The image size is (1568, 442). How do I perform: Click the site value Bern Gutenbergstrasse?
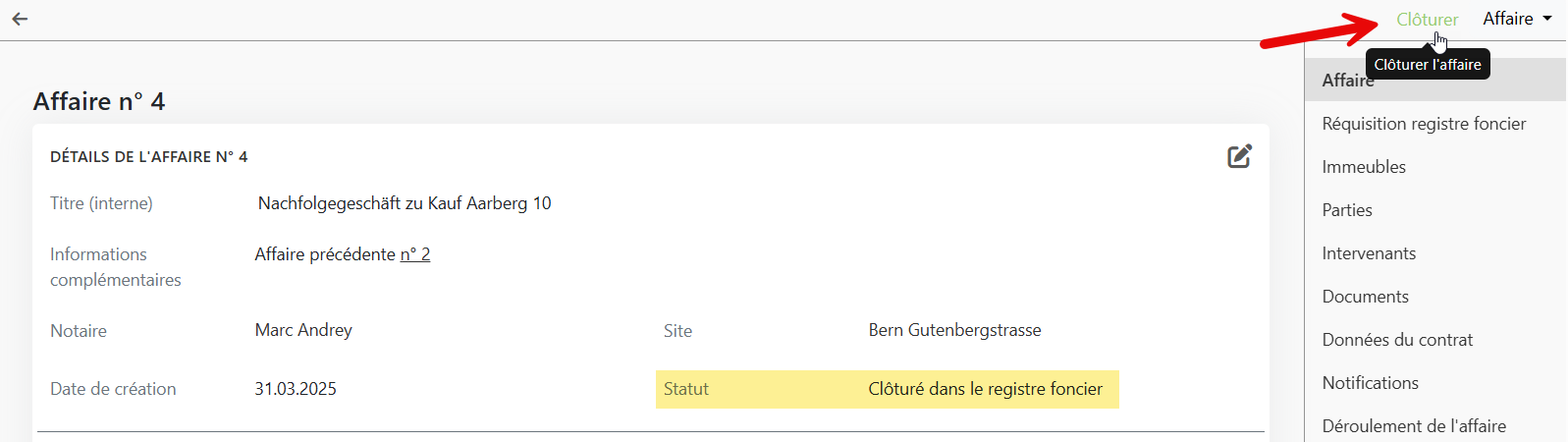click(x=954, y=330)
